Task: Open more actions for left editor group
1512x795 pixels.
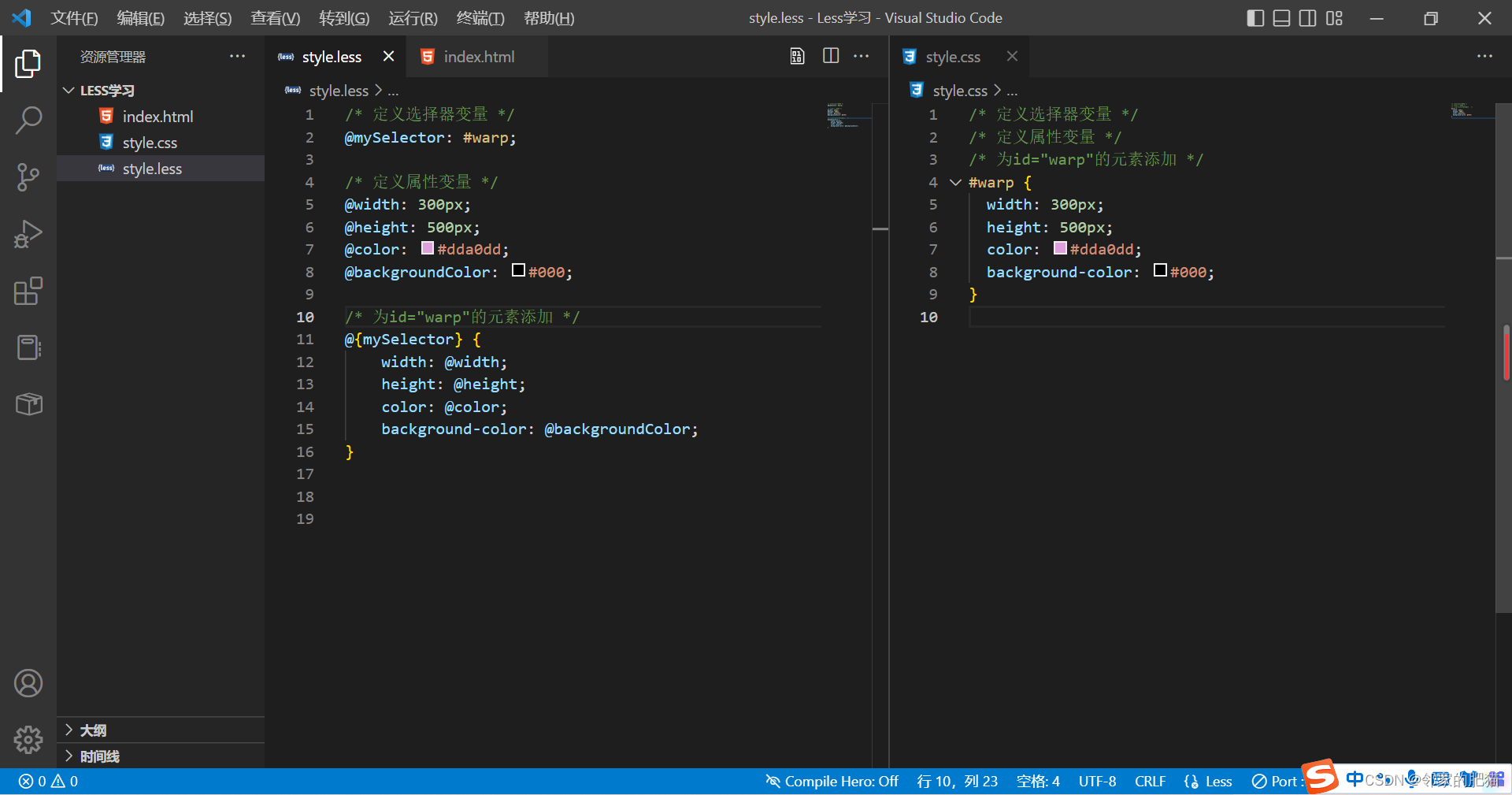Action: tap(862, 56)
